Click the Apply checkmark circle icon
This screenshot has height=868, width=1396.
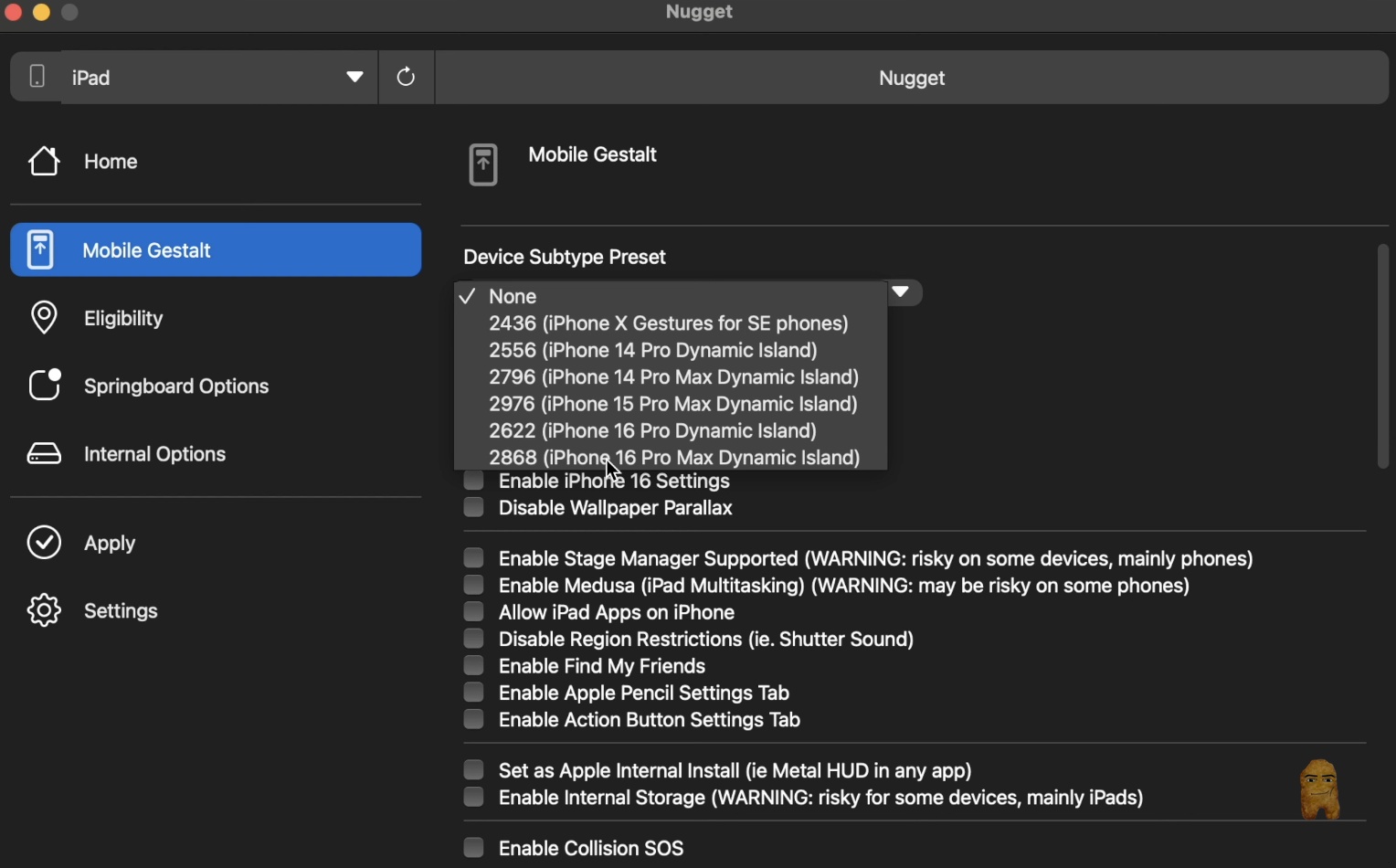pyautogui.click(x=44, y=543)
